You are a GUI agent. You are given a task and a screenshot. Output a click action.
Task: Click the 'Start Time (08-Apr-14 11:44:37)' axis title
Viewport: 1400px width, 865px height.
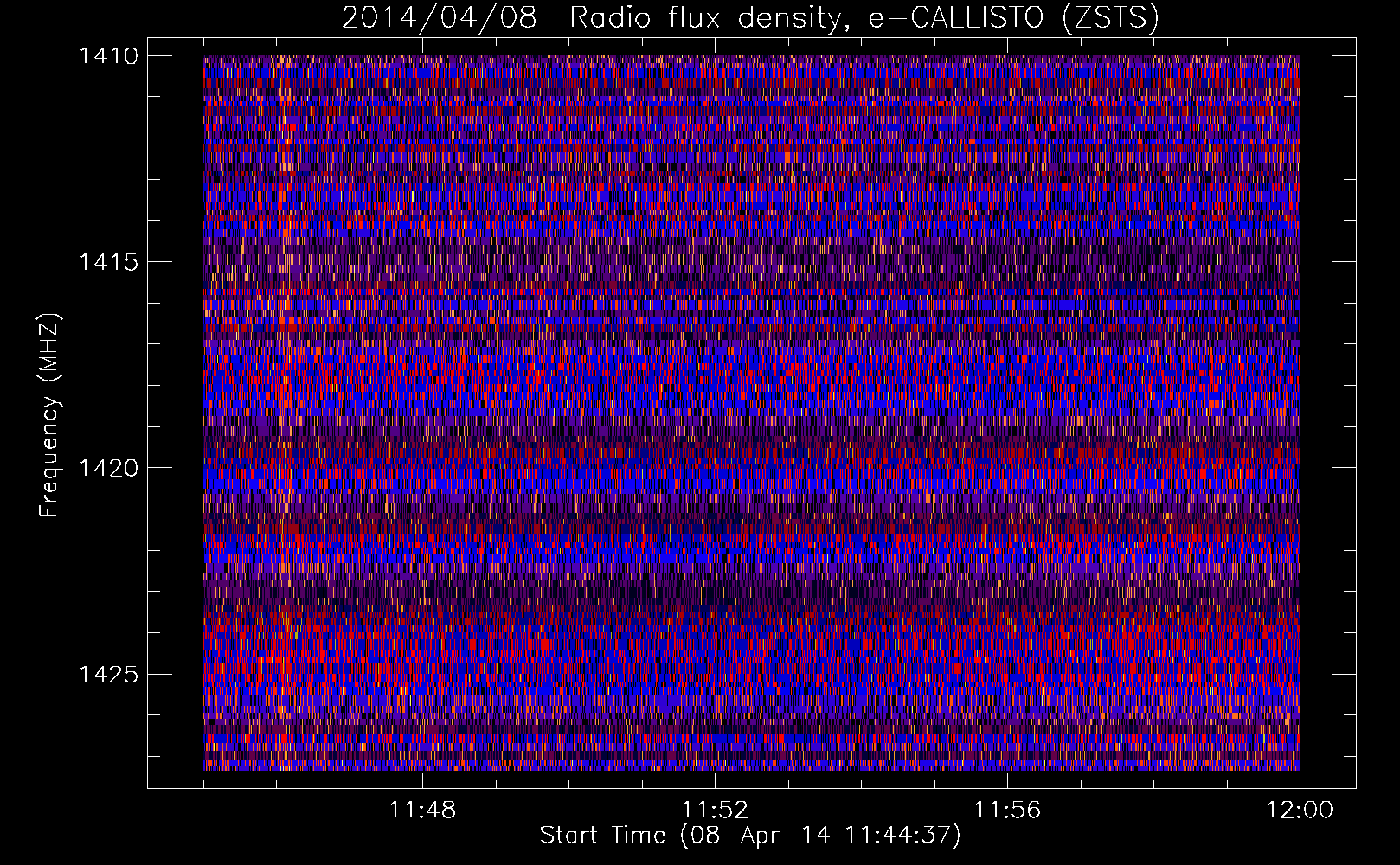(750, 836)
